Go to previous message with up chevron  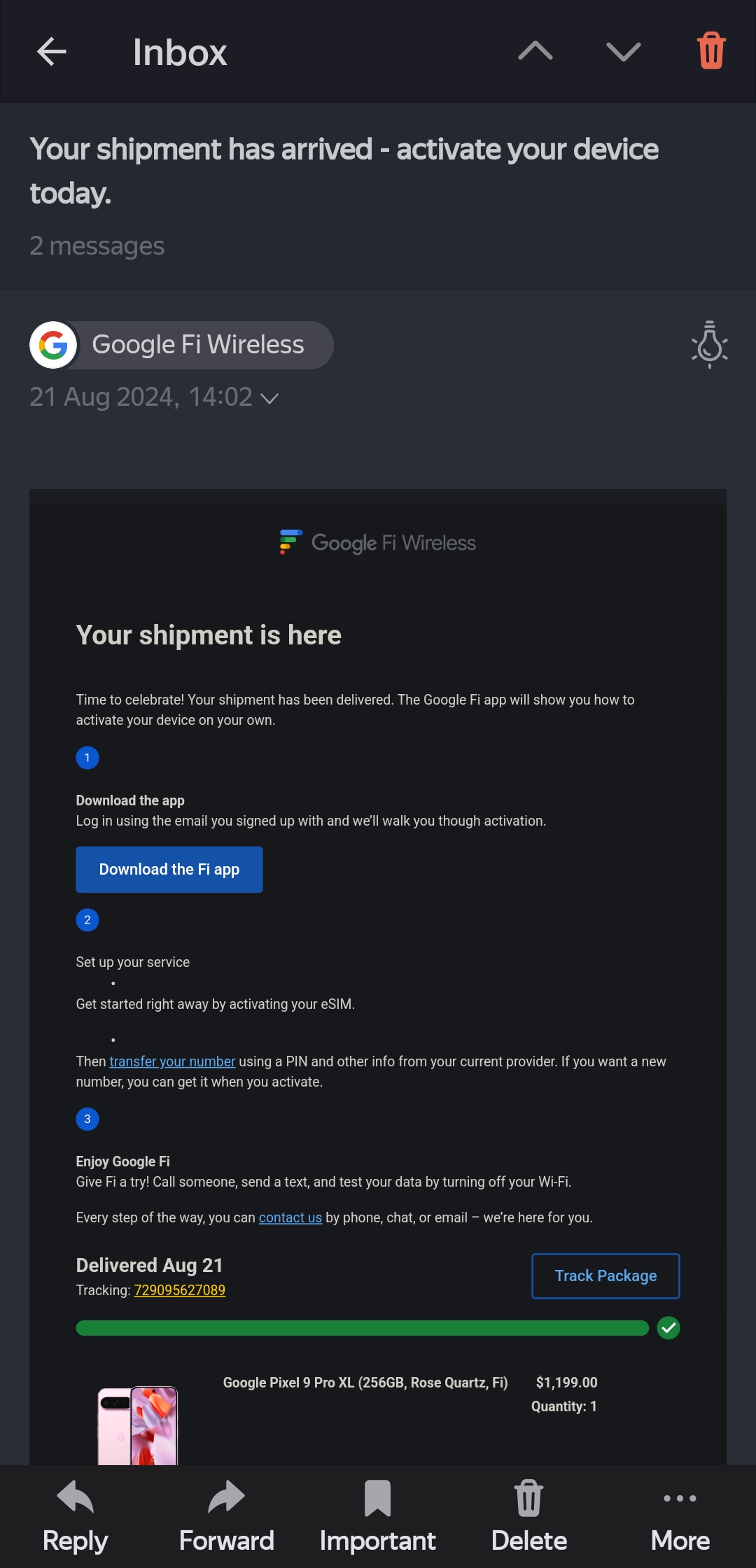535,52
